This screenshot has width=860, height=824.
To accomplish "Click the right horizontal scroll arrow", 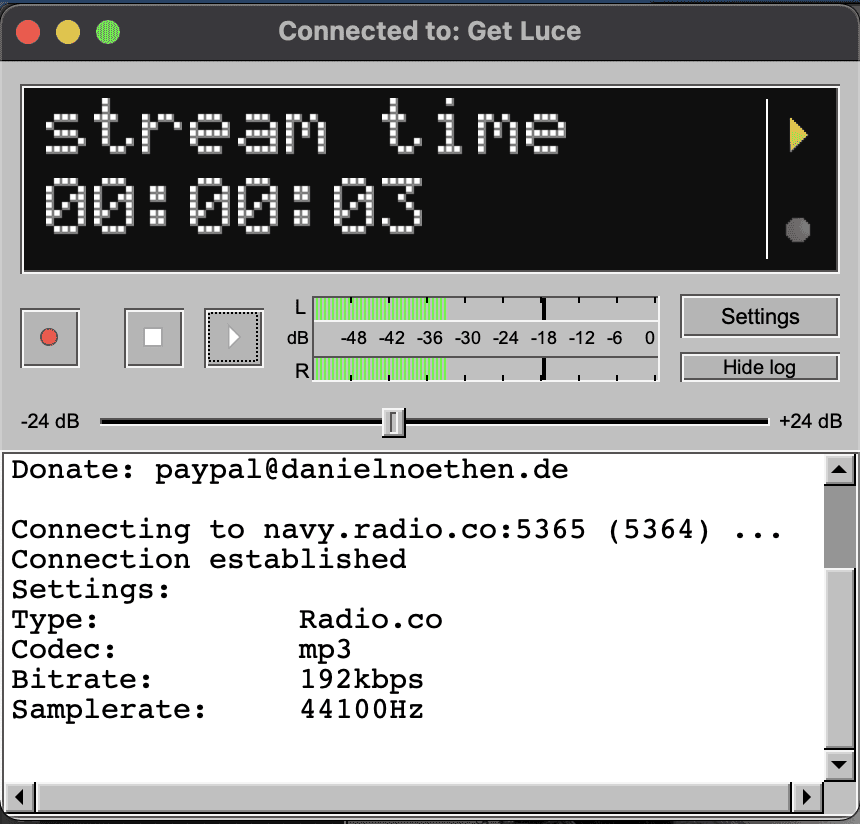I will [808, 797].
